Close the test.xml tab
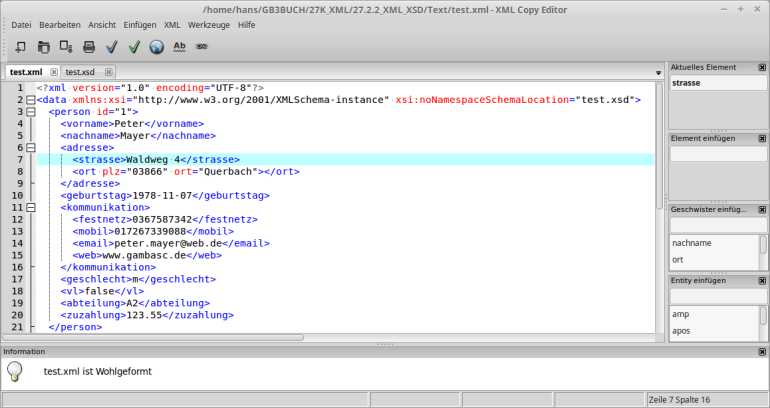This screenshot has height=408, width=770. point(52,72)
